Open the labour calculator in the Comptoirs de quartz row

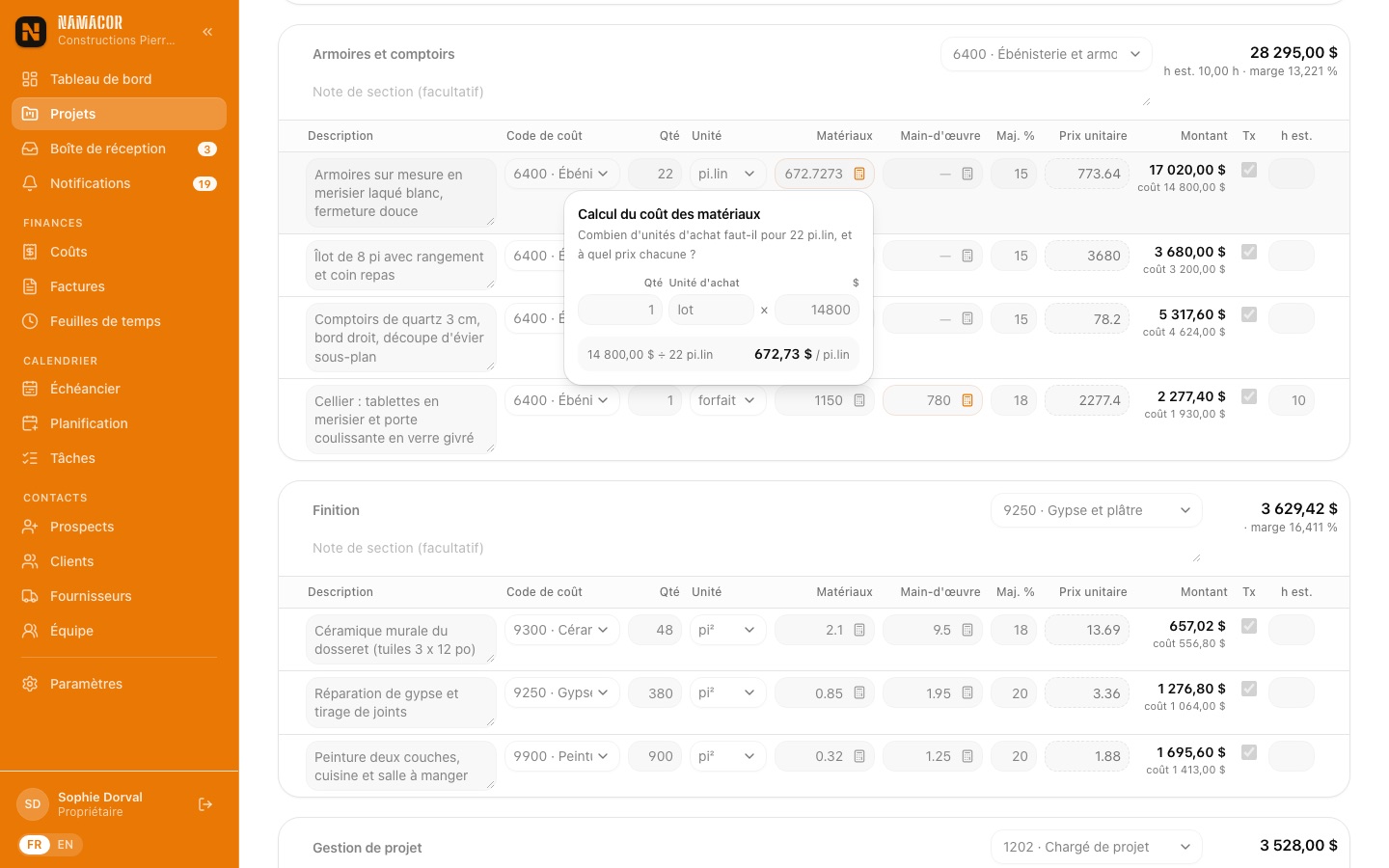tap(967, 318)
